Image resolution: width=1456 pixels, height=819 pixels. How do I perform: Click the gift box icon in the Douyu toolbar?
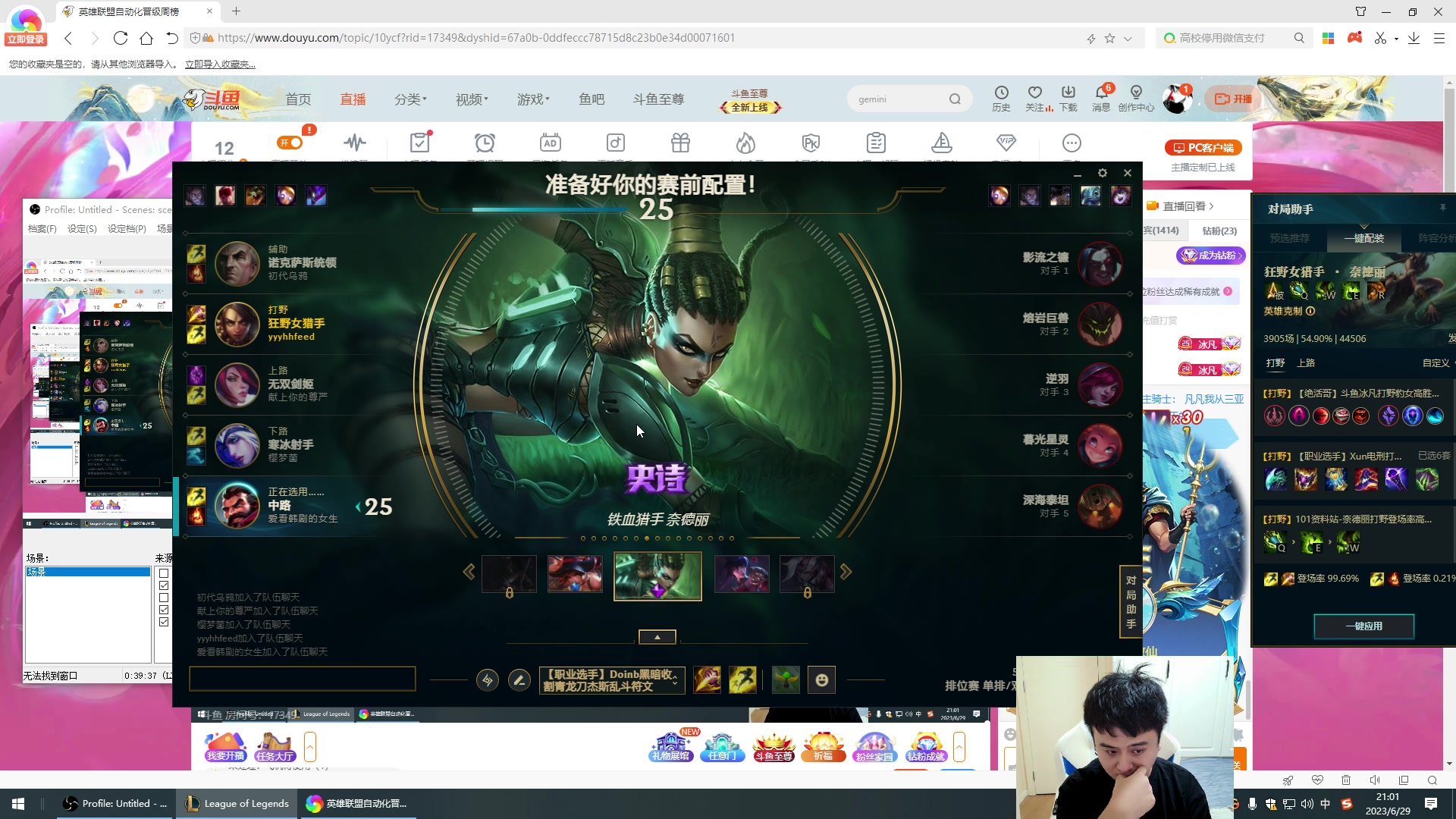(680, 143)
